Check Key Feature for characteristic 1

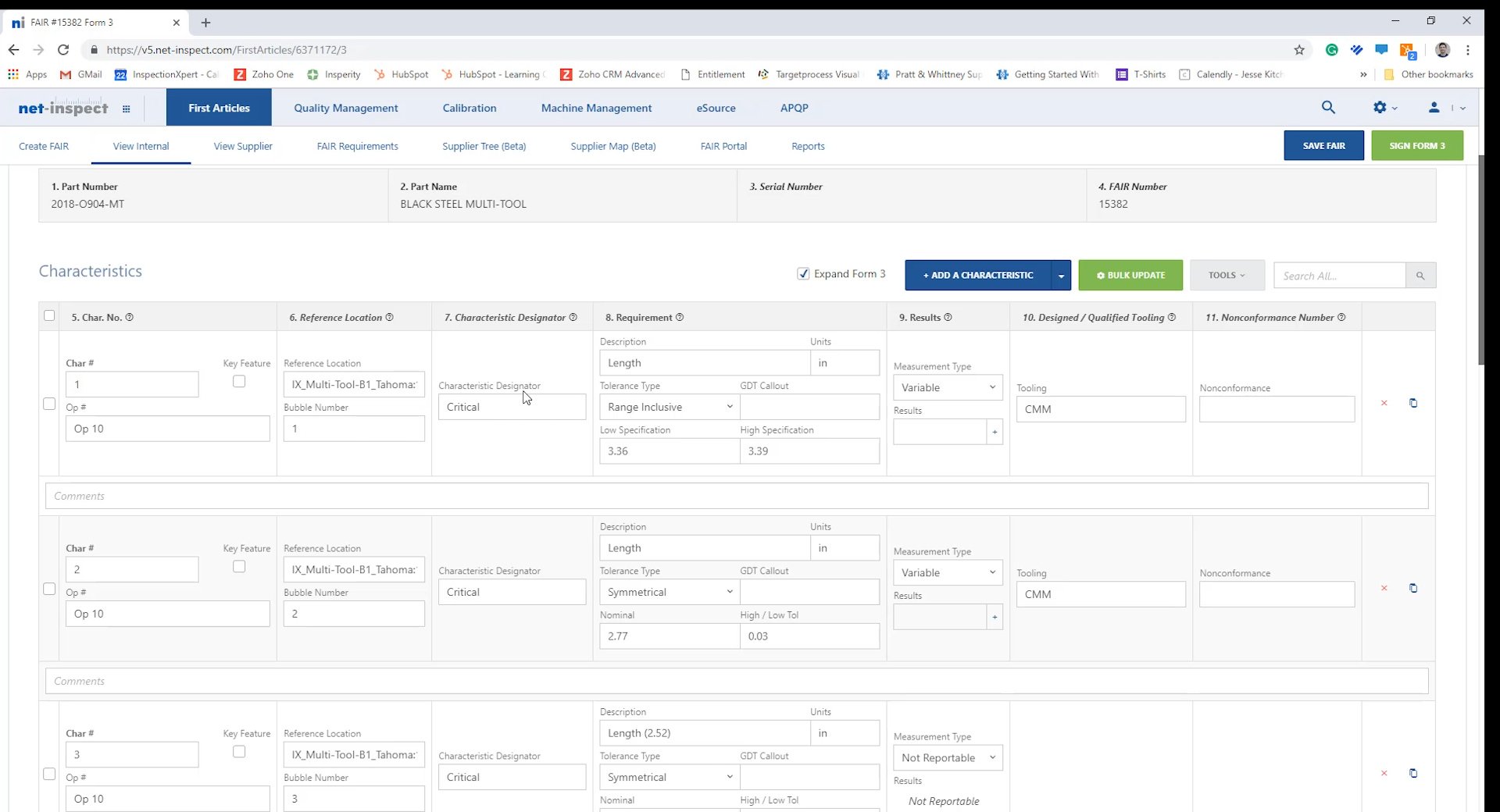[238, 381]
